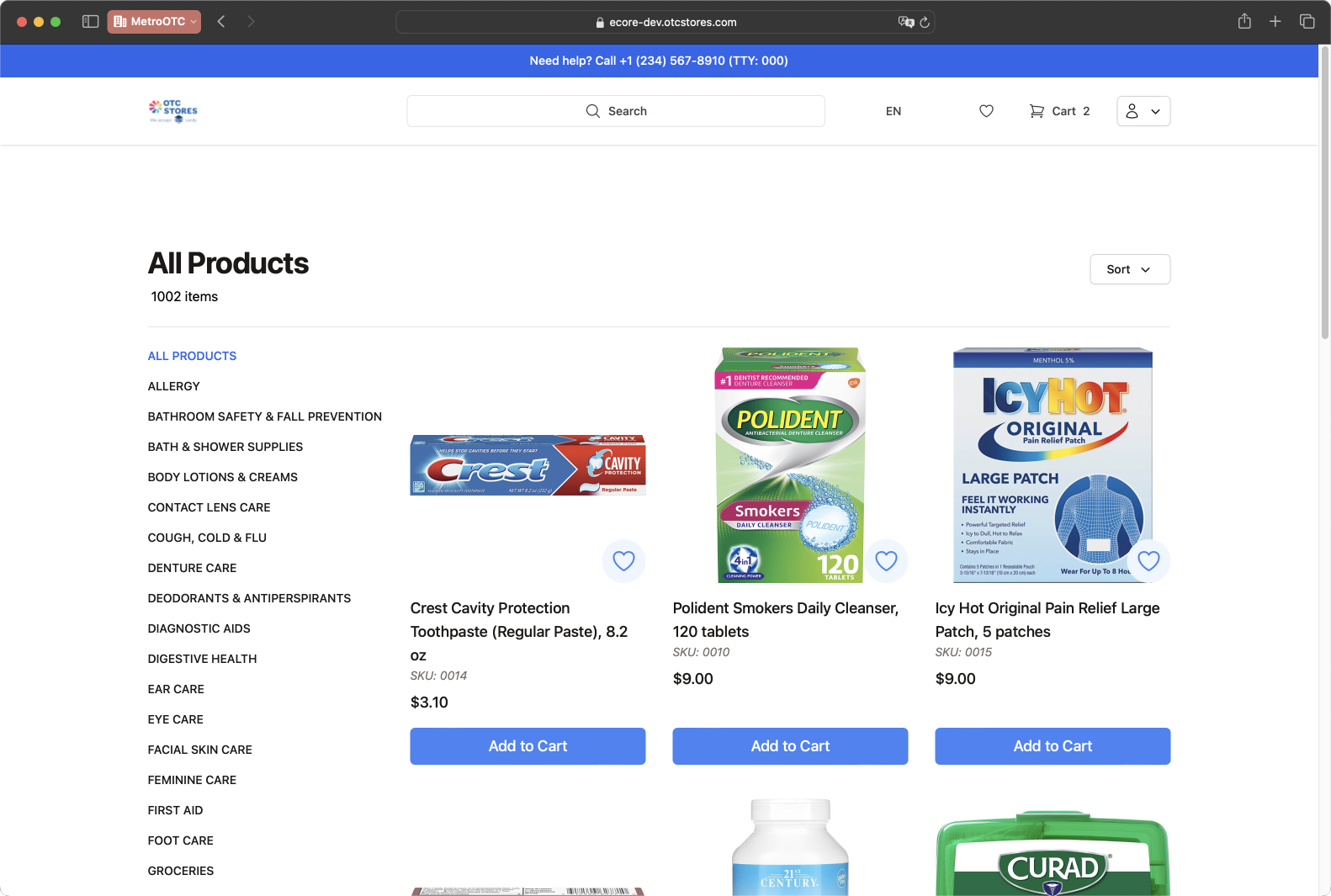Open Bathroom Safety & Fall Prevention category

(x=265, y=416)
